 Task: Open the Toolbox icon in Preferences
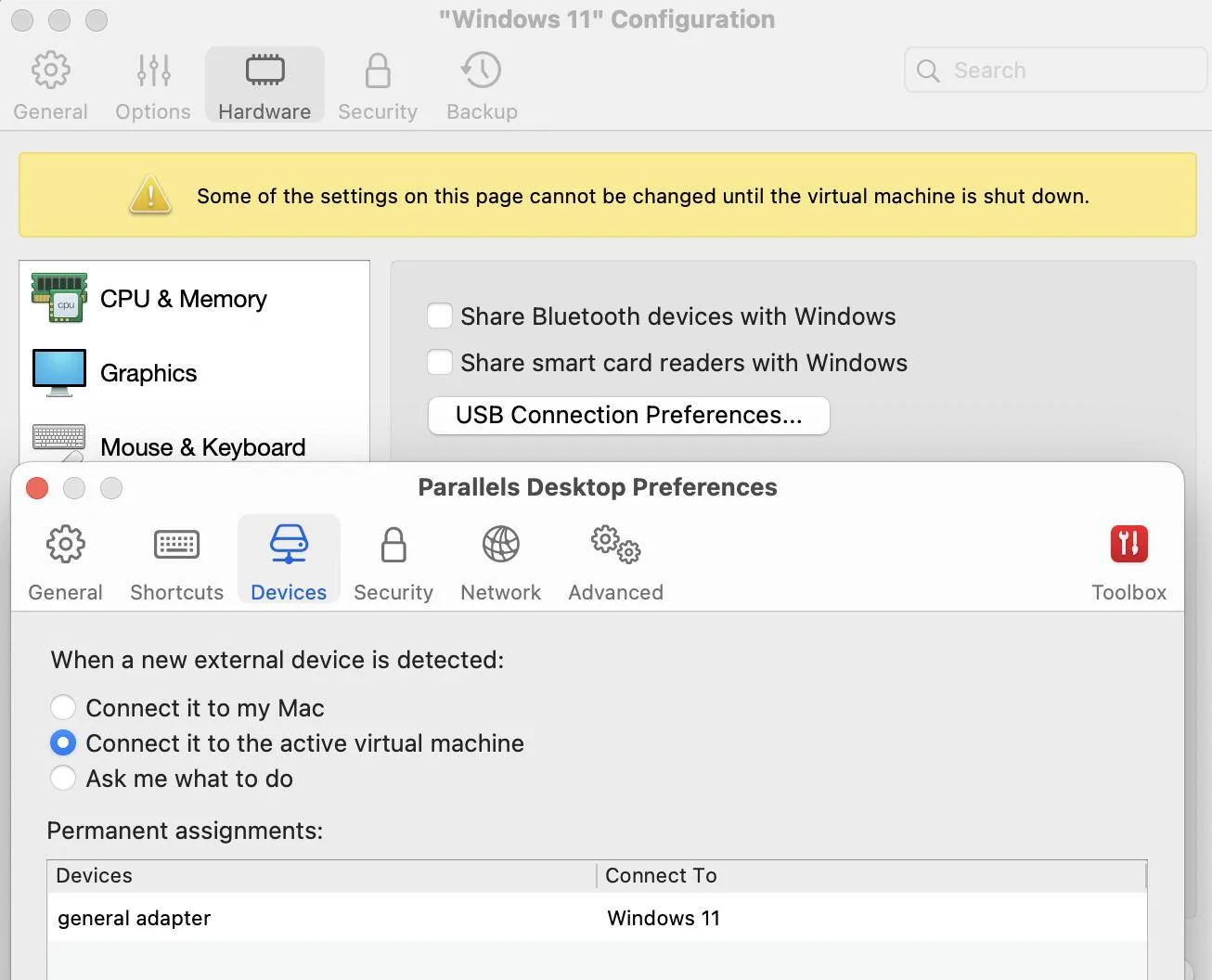click(1128, 546)
